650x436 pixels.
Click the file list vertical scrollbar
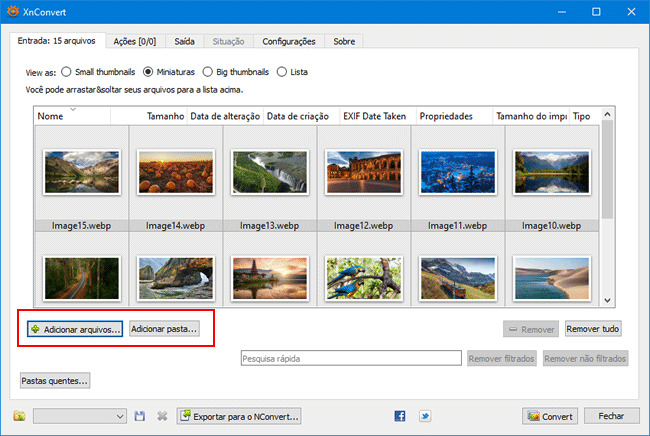[x=608, y=170]
